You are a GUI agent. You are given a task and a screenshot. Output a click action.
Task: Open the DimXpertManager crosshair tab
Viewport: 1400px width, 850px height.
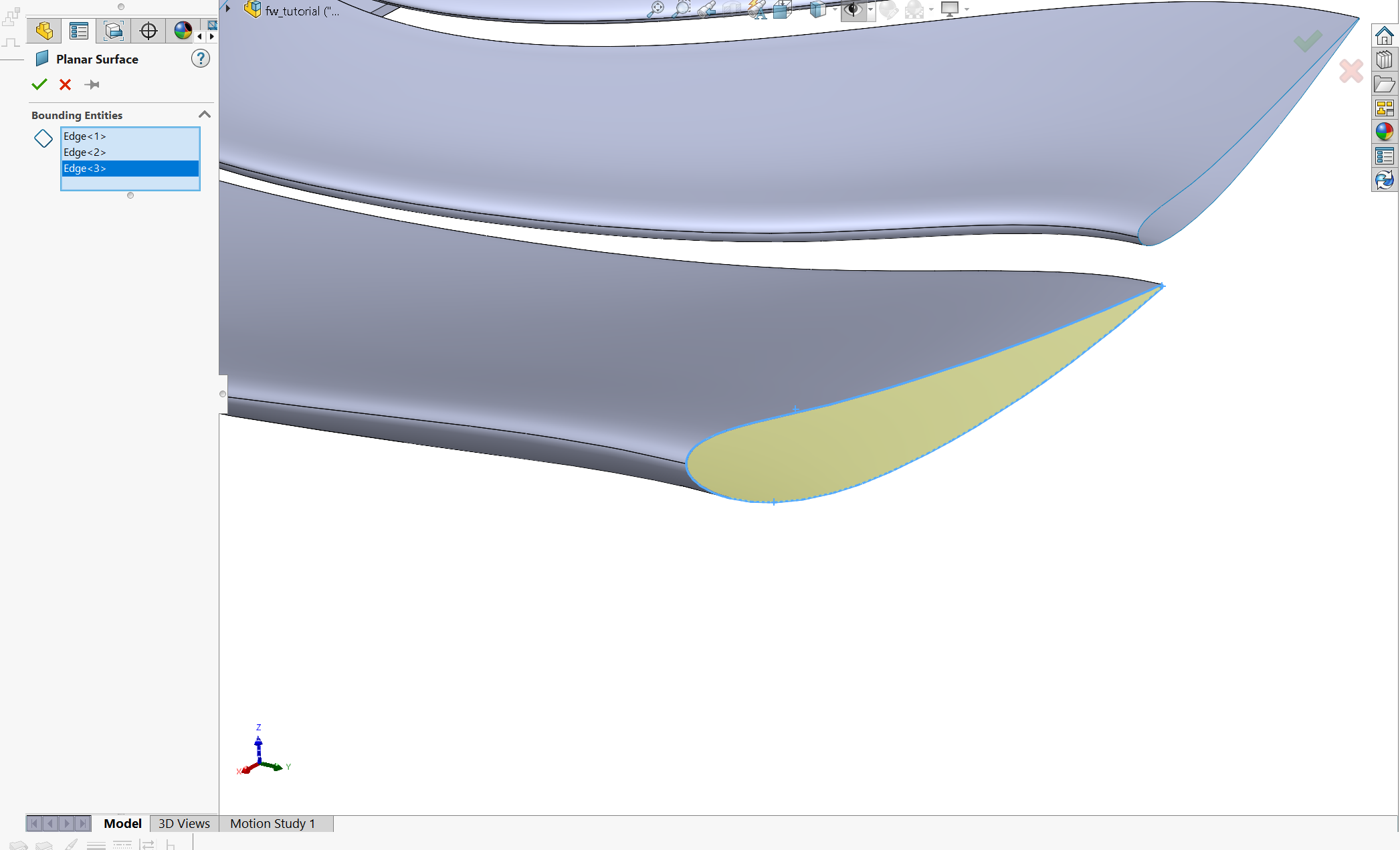148,31
